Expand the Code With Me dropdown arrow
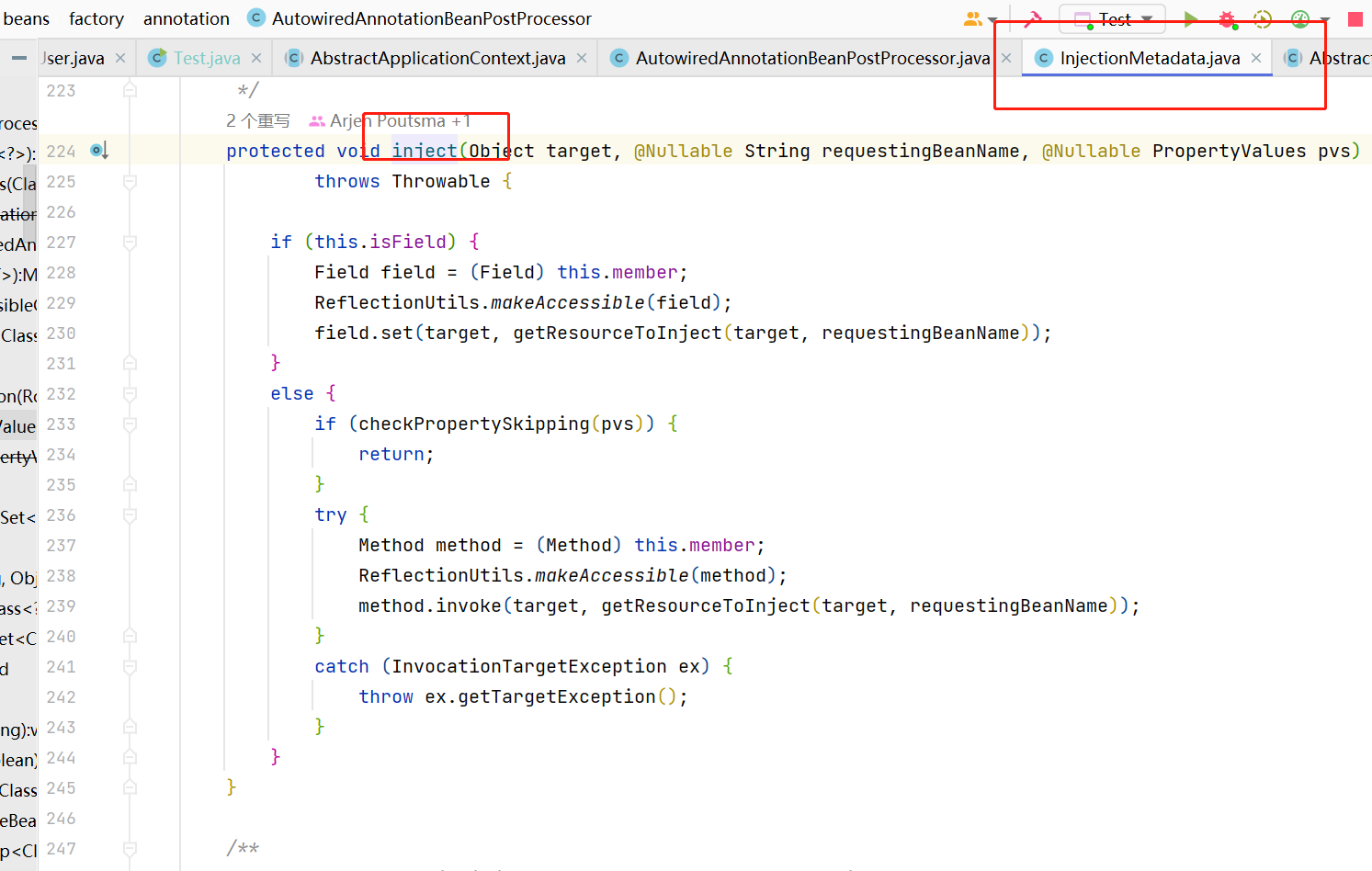 [992, 20]
